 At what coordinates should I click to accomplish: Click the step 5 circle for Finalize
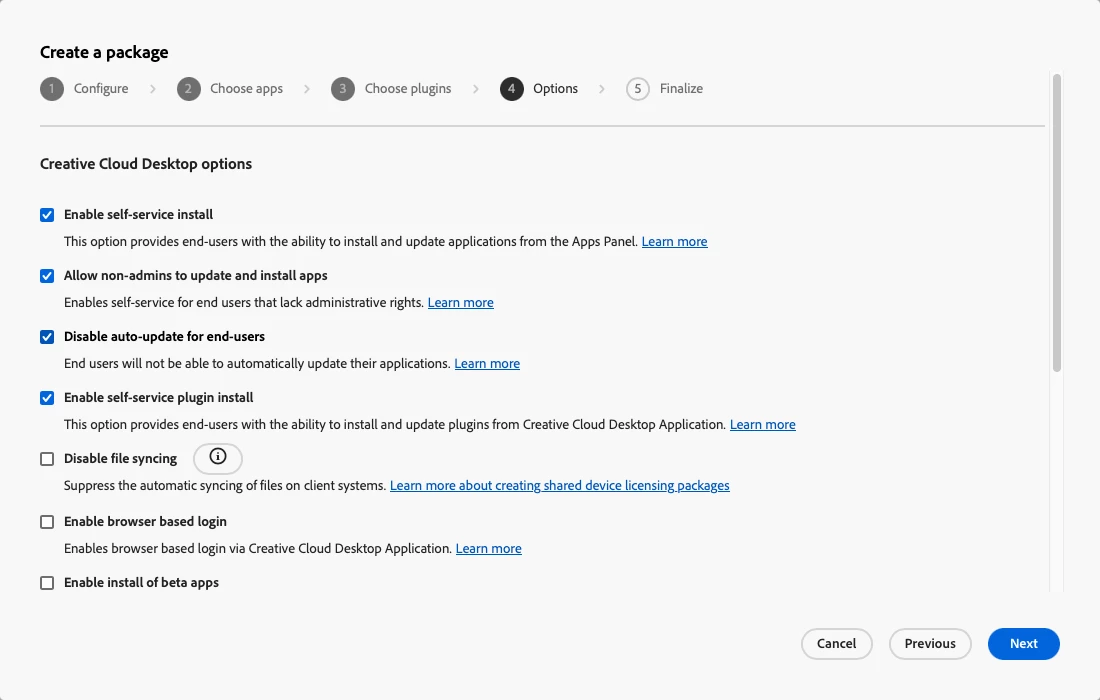[x=638, y=89]
